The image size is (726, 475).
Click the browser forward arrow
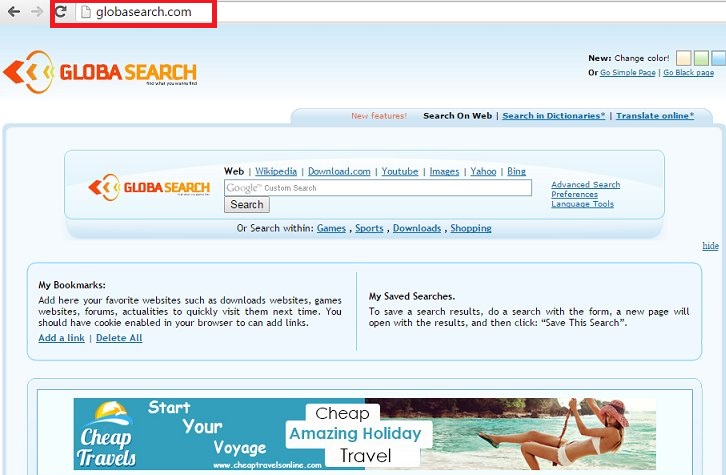point(37,12)
